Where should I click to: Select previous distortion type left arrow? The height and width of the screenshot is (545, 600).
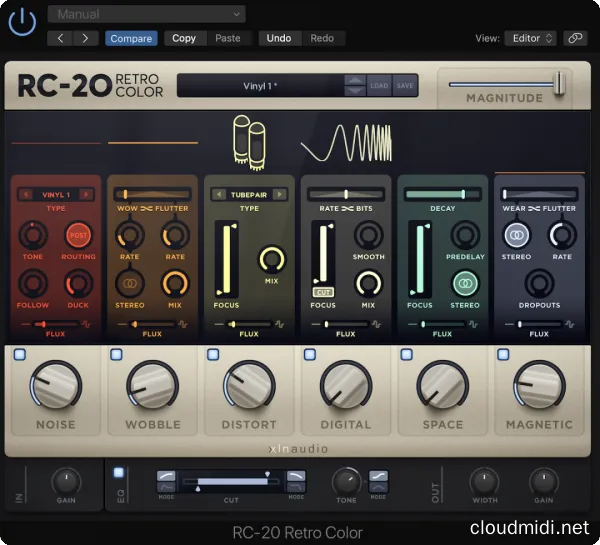[219, 194]
